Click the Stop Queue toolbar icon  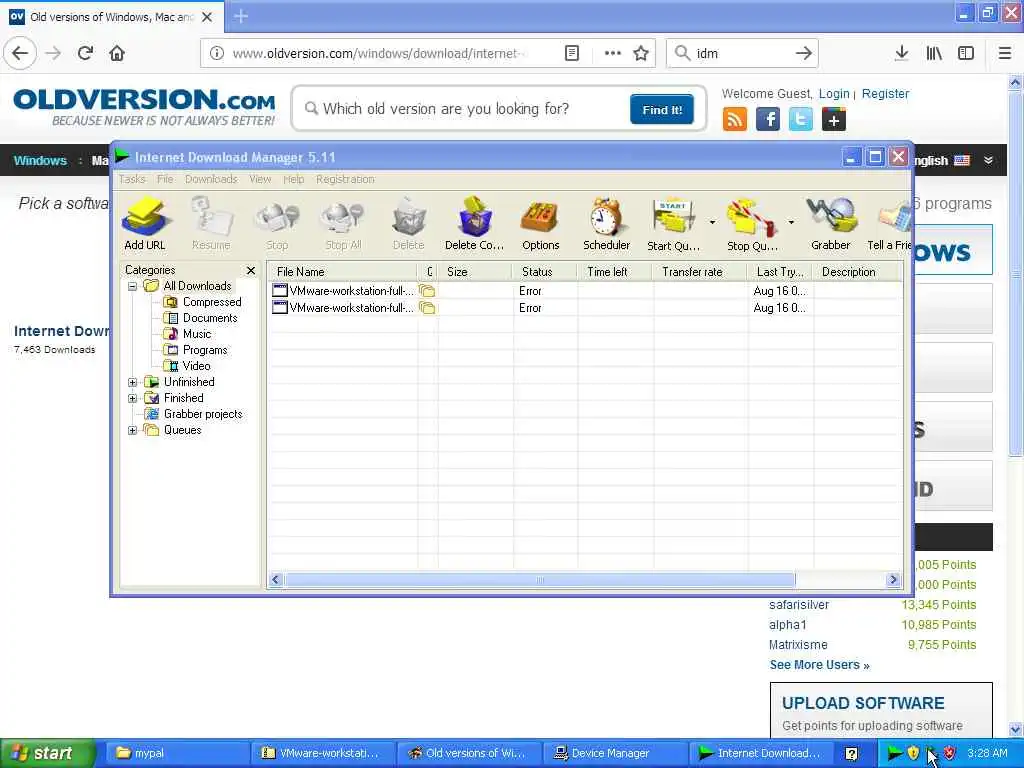coord(752,223)
